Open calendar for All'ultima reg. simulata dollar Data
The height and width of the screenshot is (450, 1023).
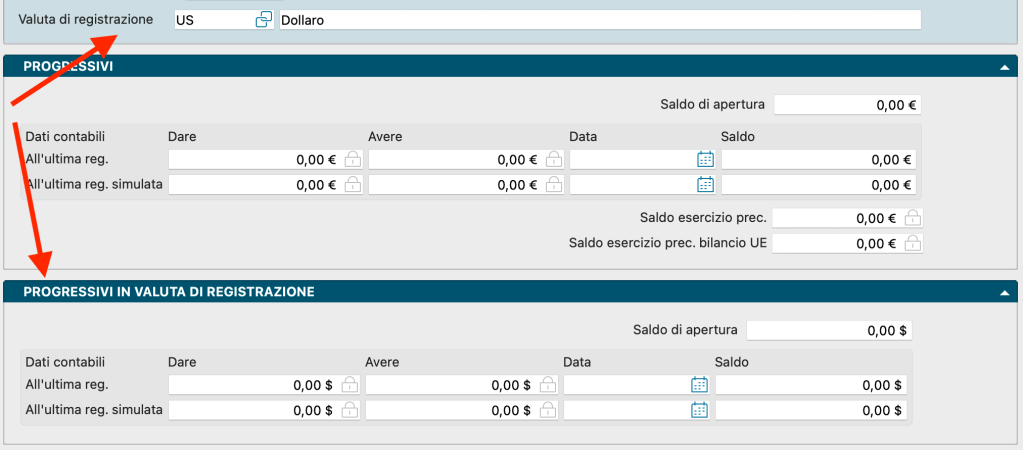pos(699,410)
